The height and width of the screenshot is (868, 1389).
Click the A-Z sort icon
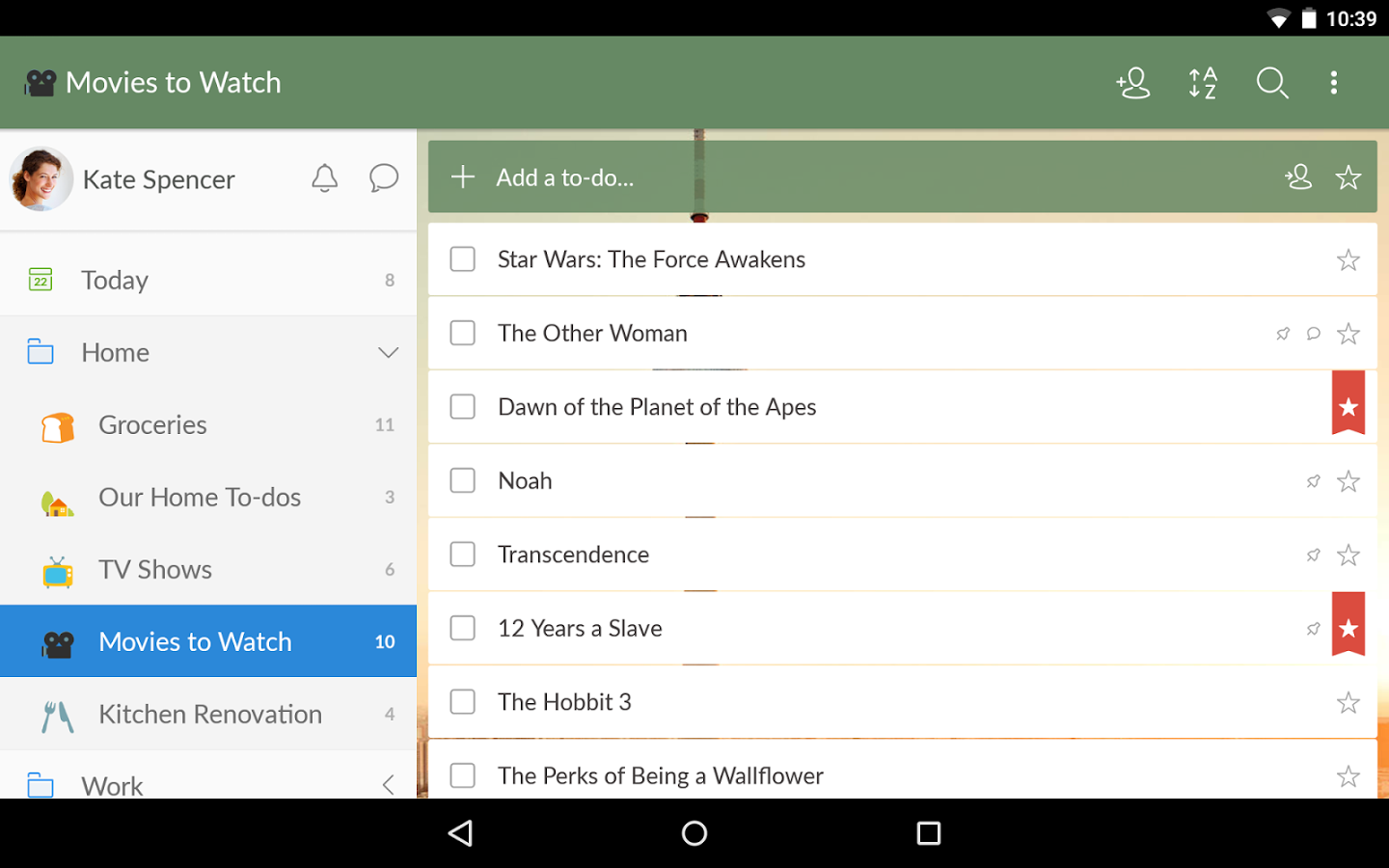point(1203,83)
